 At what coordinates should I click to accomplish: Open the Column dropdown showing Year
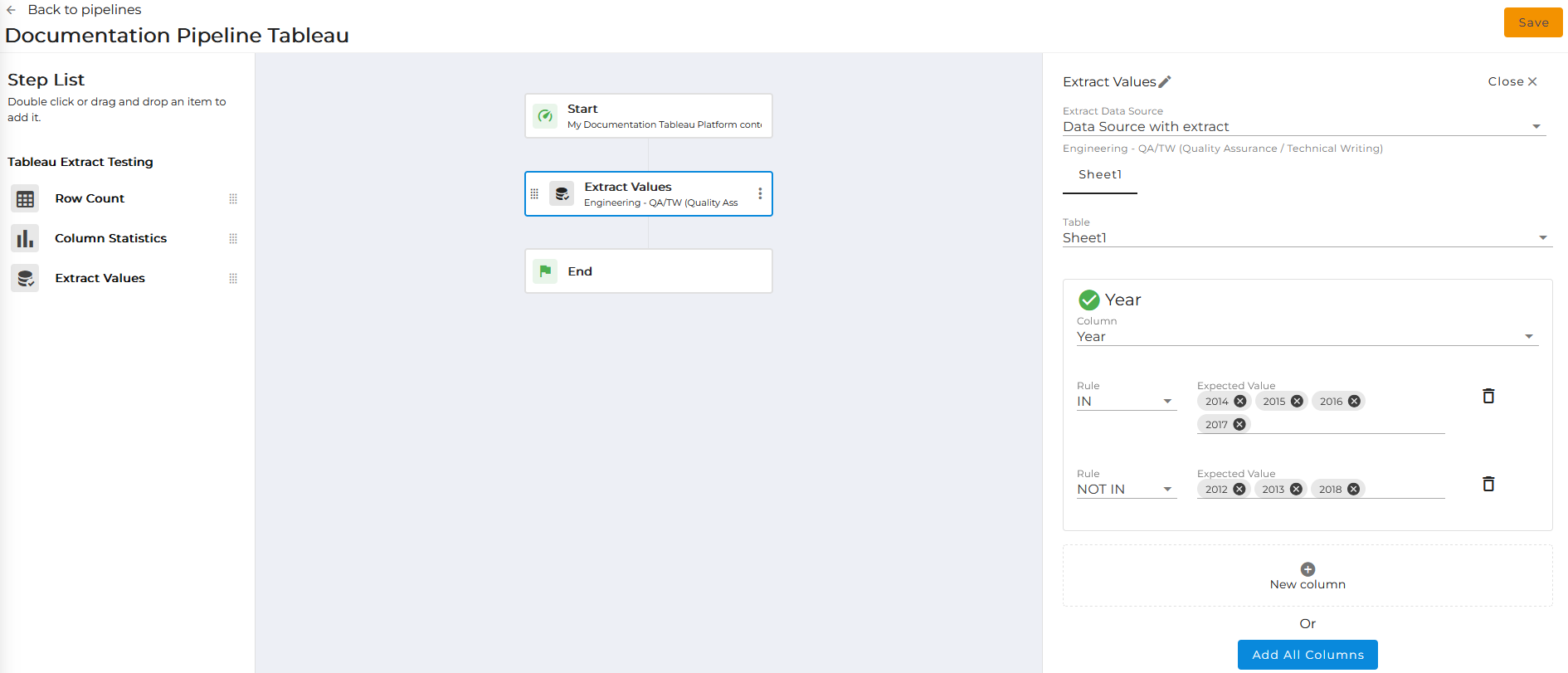[x=1307, y=337]
